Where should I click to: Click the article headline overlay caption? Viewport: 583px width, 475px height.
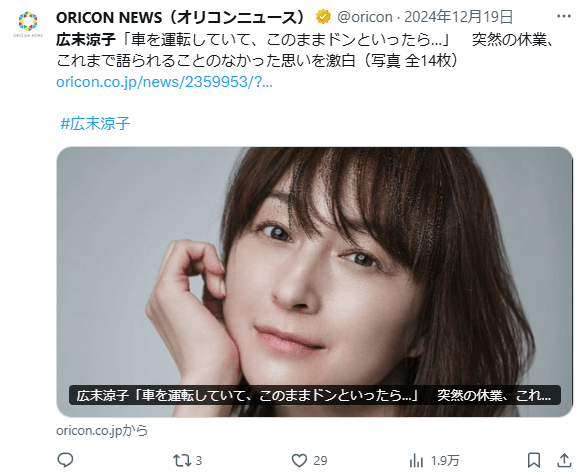315,395
